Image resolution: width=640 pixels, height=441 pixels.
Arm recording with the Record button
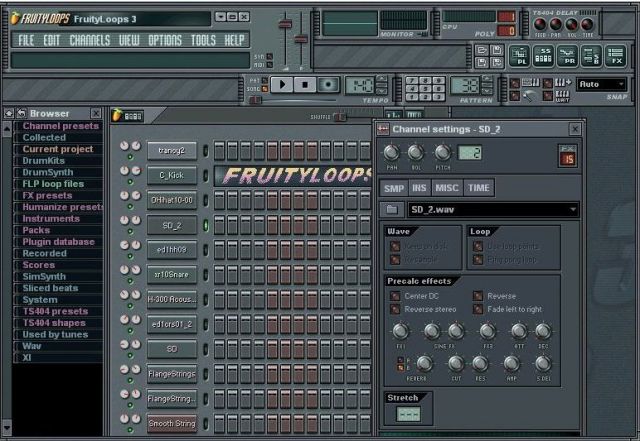coord(328,85)
